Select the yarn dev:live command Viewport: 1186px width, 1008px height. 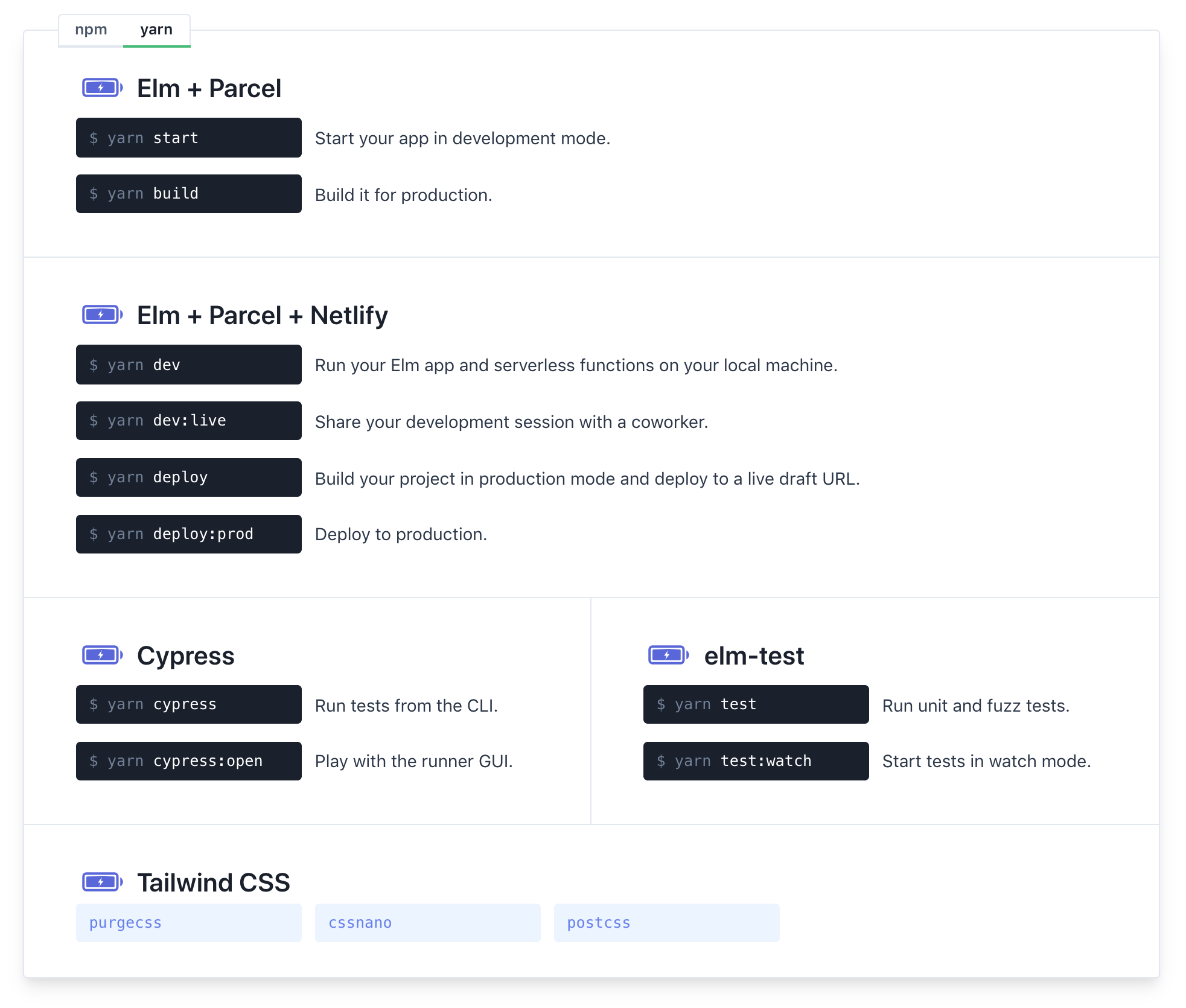coord(188,420)
